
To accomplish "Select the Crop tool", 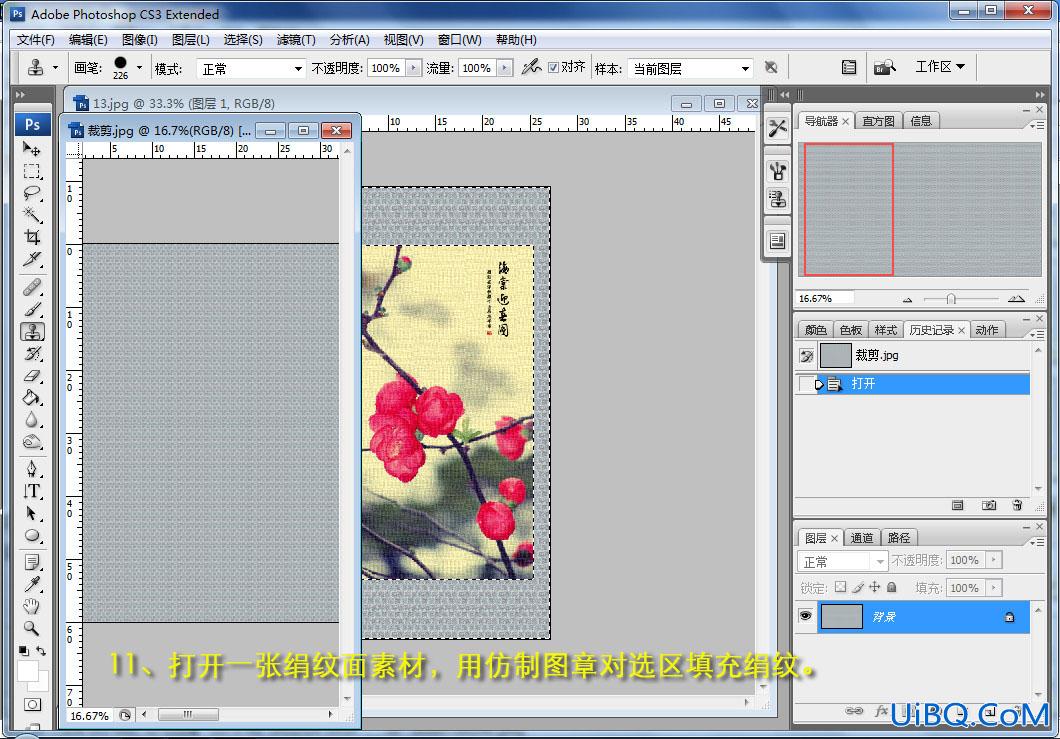I will tap(32, 237).
